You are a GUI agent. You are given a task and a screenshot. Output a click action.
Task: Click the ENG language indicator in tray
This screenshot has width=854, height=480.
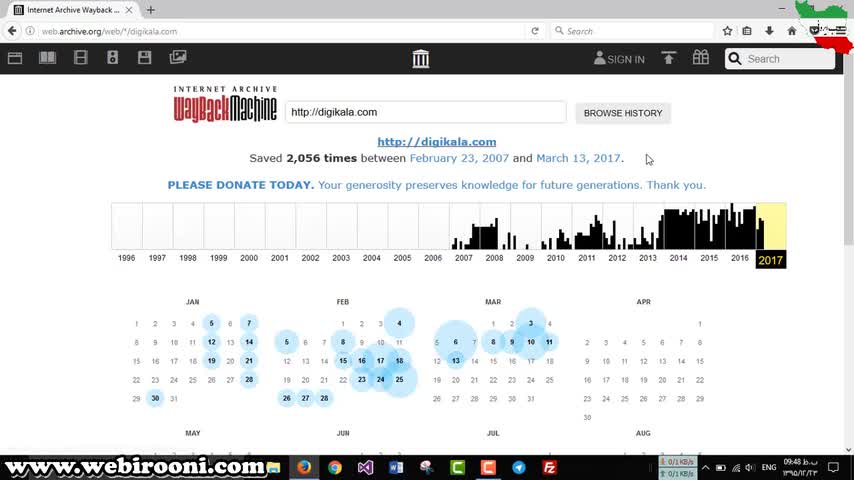click(768, 467)
